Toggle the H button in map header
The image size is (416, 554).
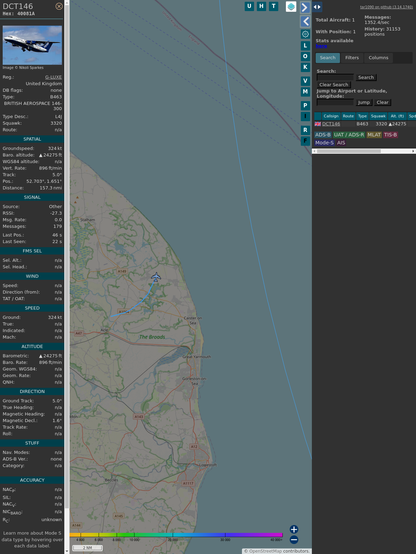261,6
